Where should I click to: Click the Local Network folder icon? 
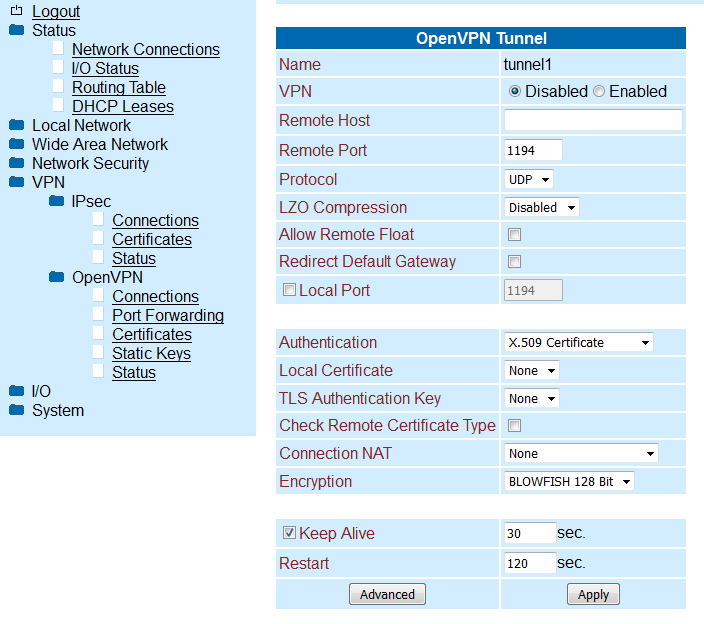tap(17, 125)
